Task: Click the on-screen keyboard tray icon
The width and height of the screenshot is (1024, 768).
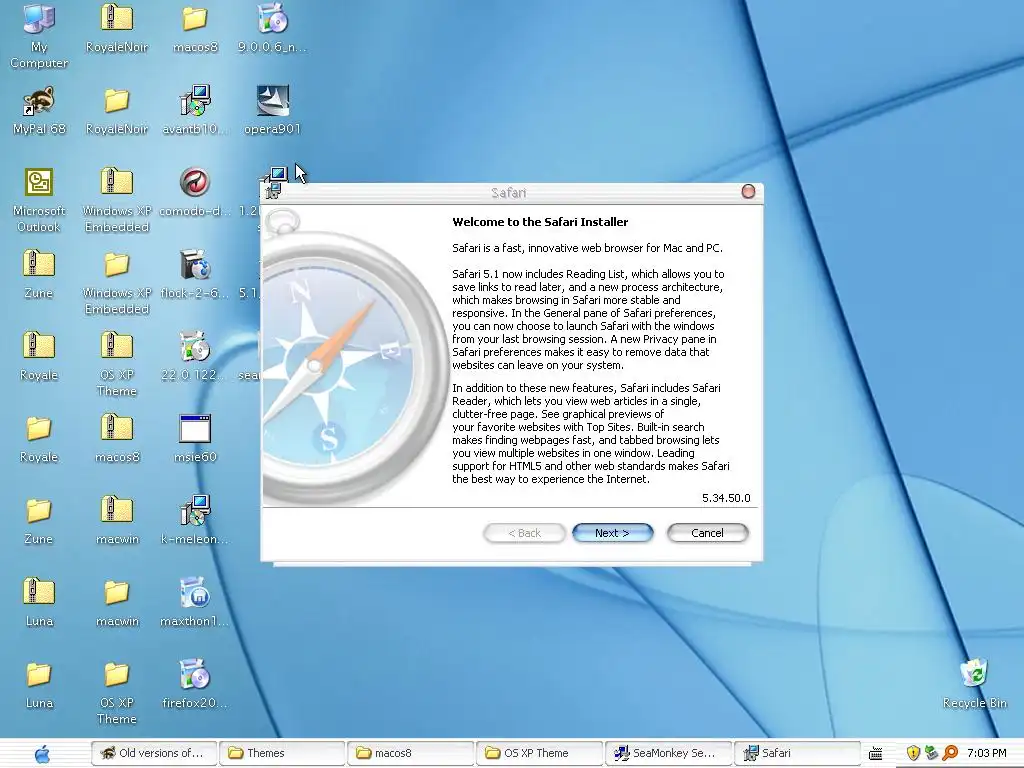Action: pyautogui.click(x=876, y=753)
